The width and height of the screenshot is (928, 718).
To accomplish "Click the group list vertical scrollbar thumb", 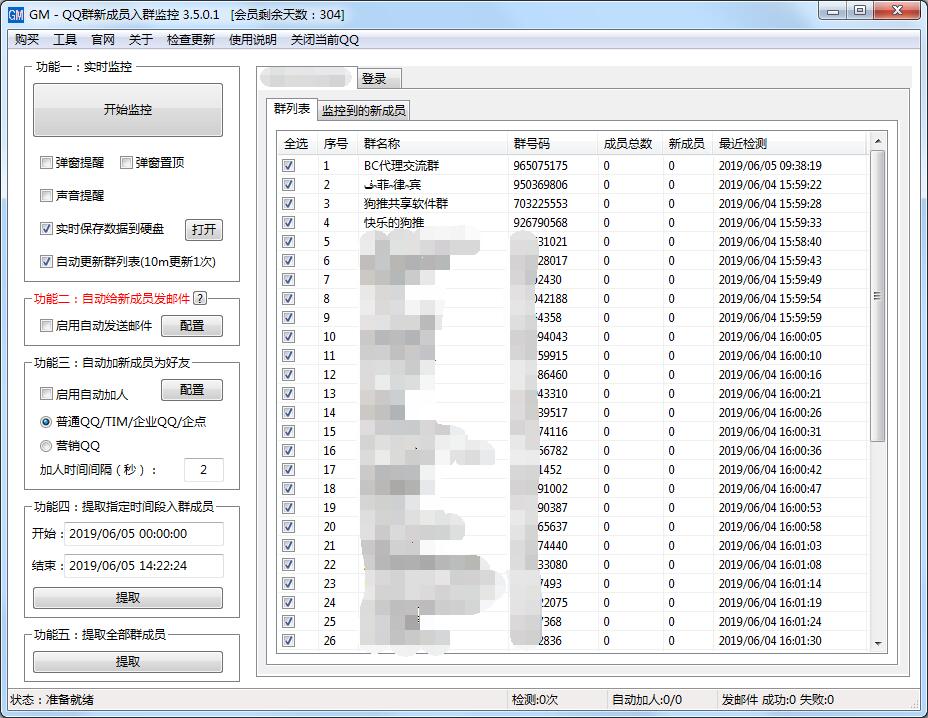I will (878, 296).
